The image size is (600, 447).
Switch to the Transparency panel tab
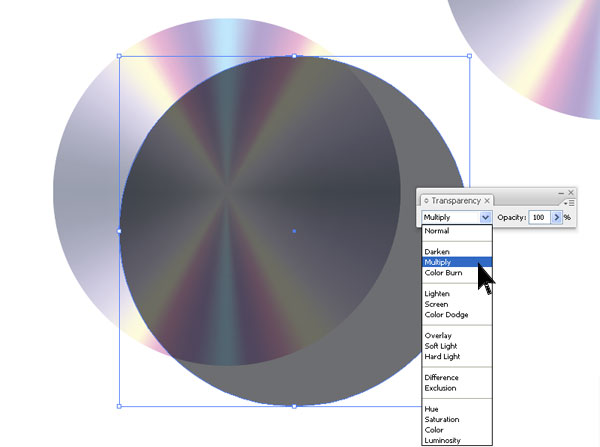pyautogui.click(x=455, y=201)
